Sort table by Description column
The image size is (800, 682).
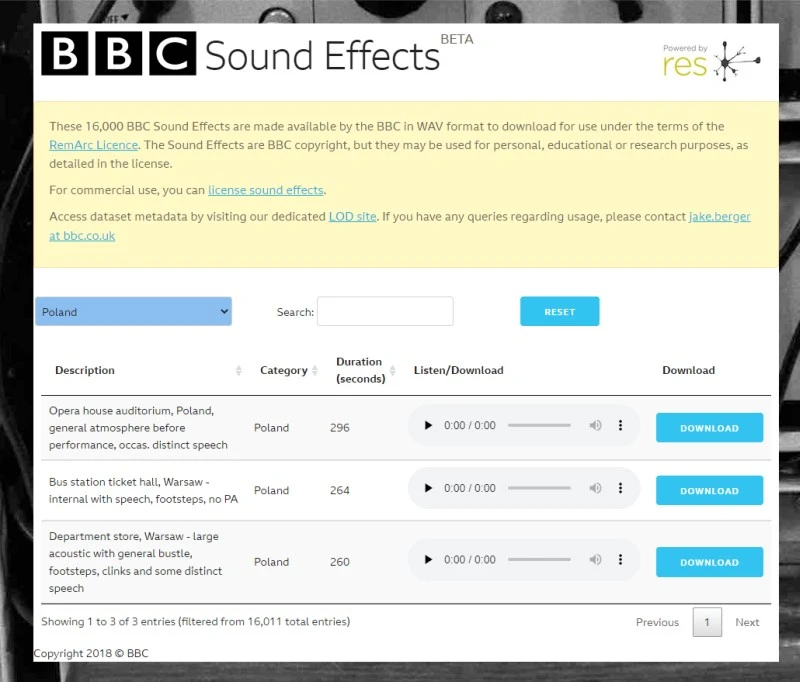[x=145, y=370]
